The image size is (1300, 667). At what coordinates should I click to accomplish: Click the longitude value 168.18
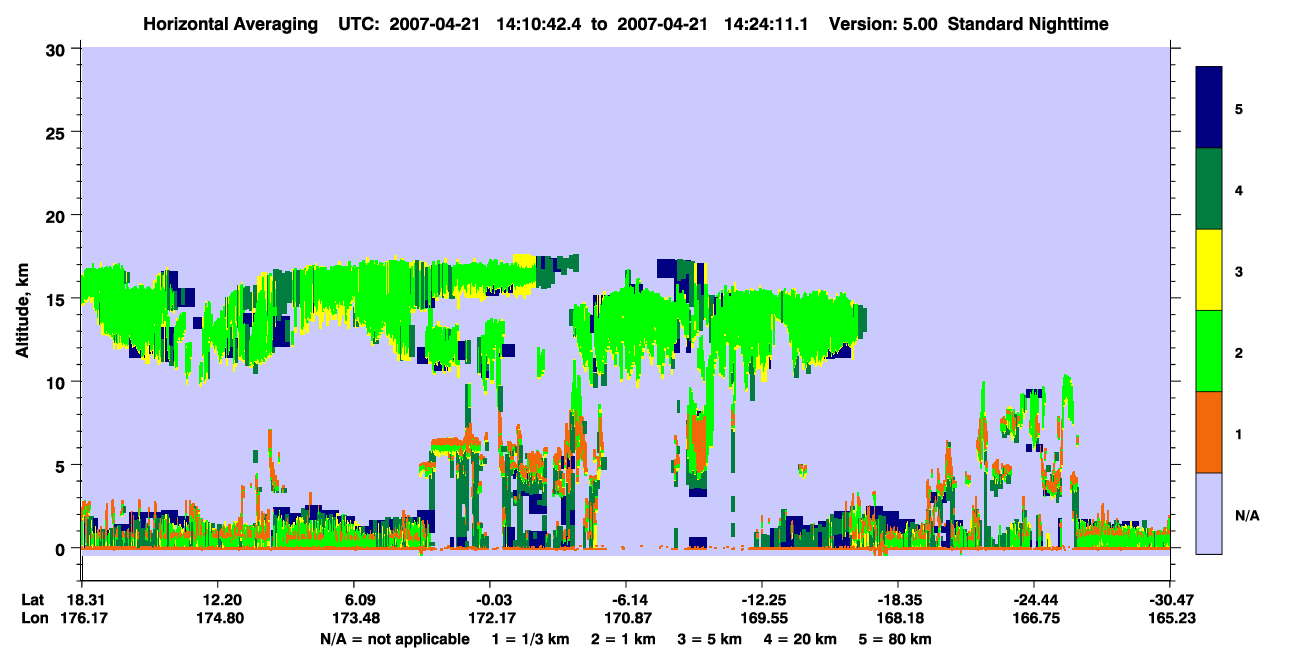pyautogui.click(x=898, y=618)
